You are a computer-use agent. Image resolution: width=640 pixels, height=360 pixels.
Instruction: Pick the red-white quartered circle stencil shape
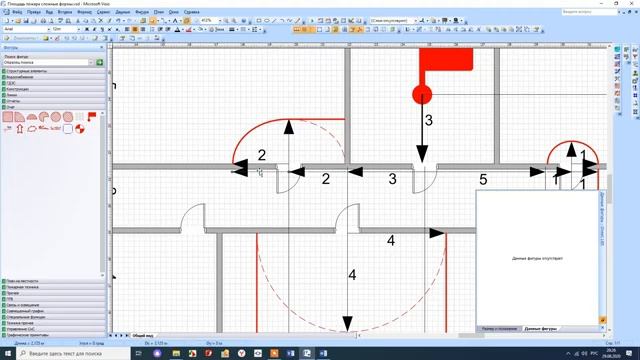[80, 129]
